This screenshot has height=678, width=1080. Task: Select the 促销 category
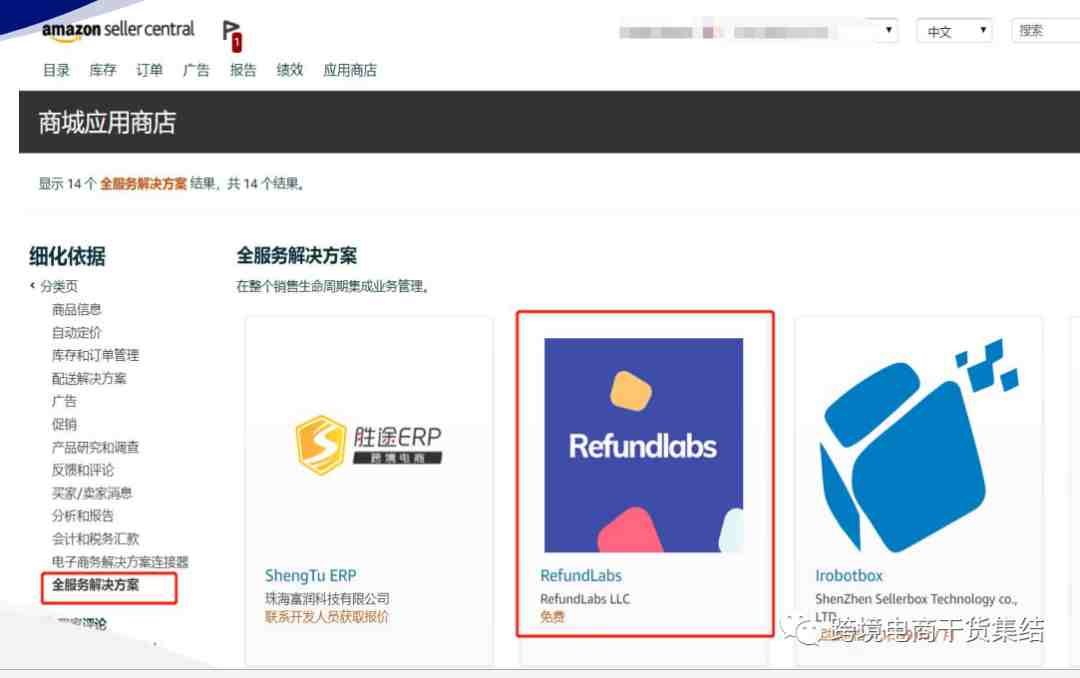click(65, 424)
